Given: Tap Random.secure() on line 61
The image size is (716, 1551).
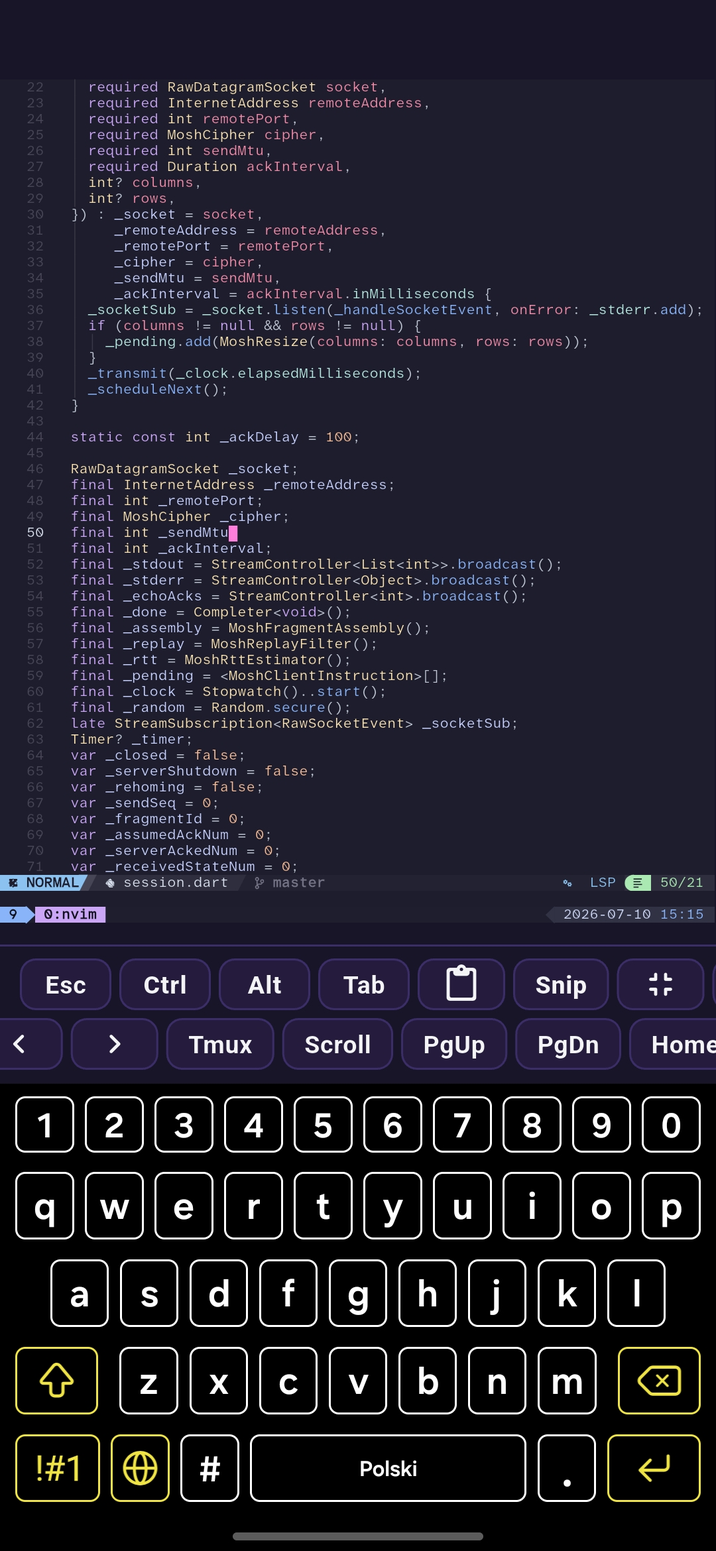Looking at the screenshot, I should click(281, 707).
